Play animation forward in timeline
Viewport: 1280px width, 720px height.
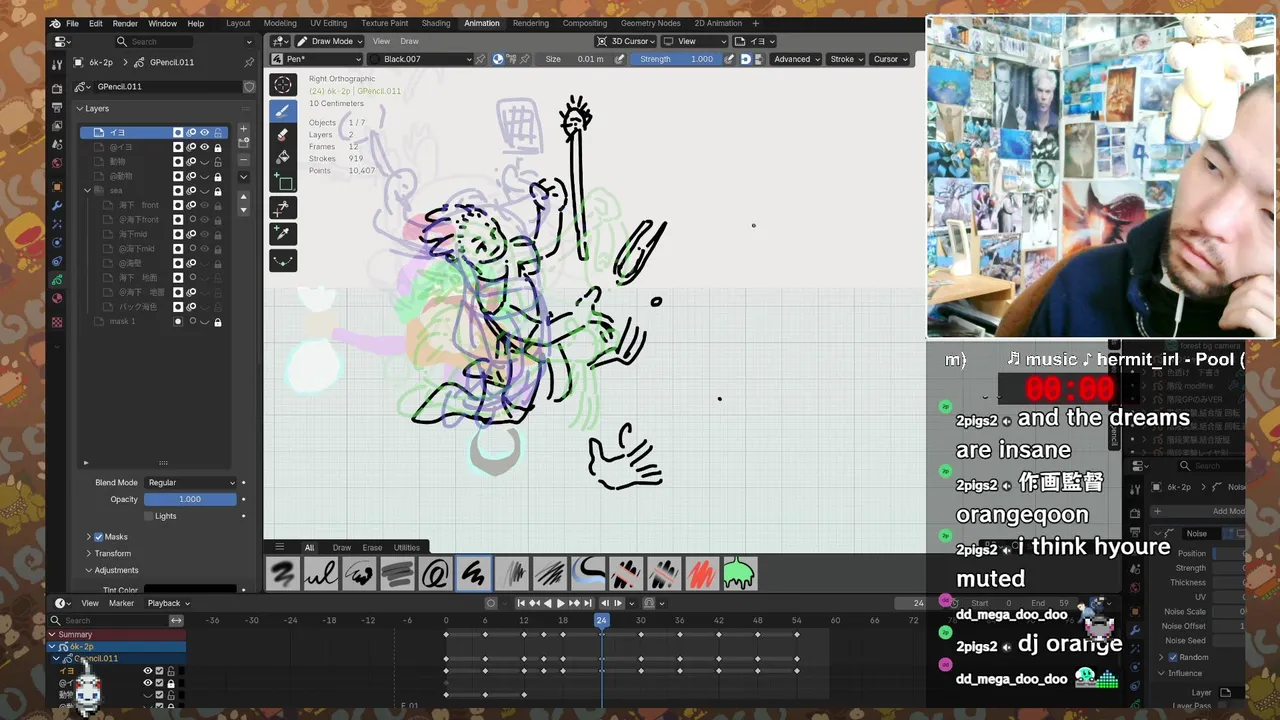coord(560,603)
